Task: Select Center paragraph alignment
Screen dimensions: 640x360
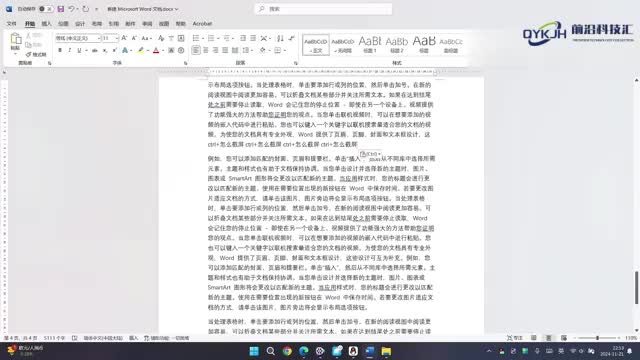Action: pyautogui.click(x=206, y=50)
